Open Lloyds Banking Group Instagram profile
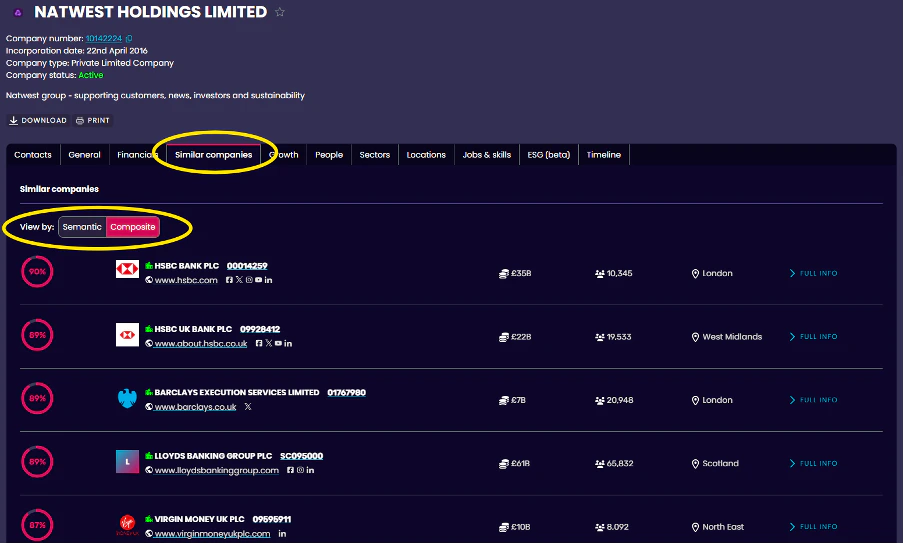The width and height of the screenshot is (904, 544). pyautogui.click(x=300, y=470)
